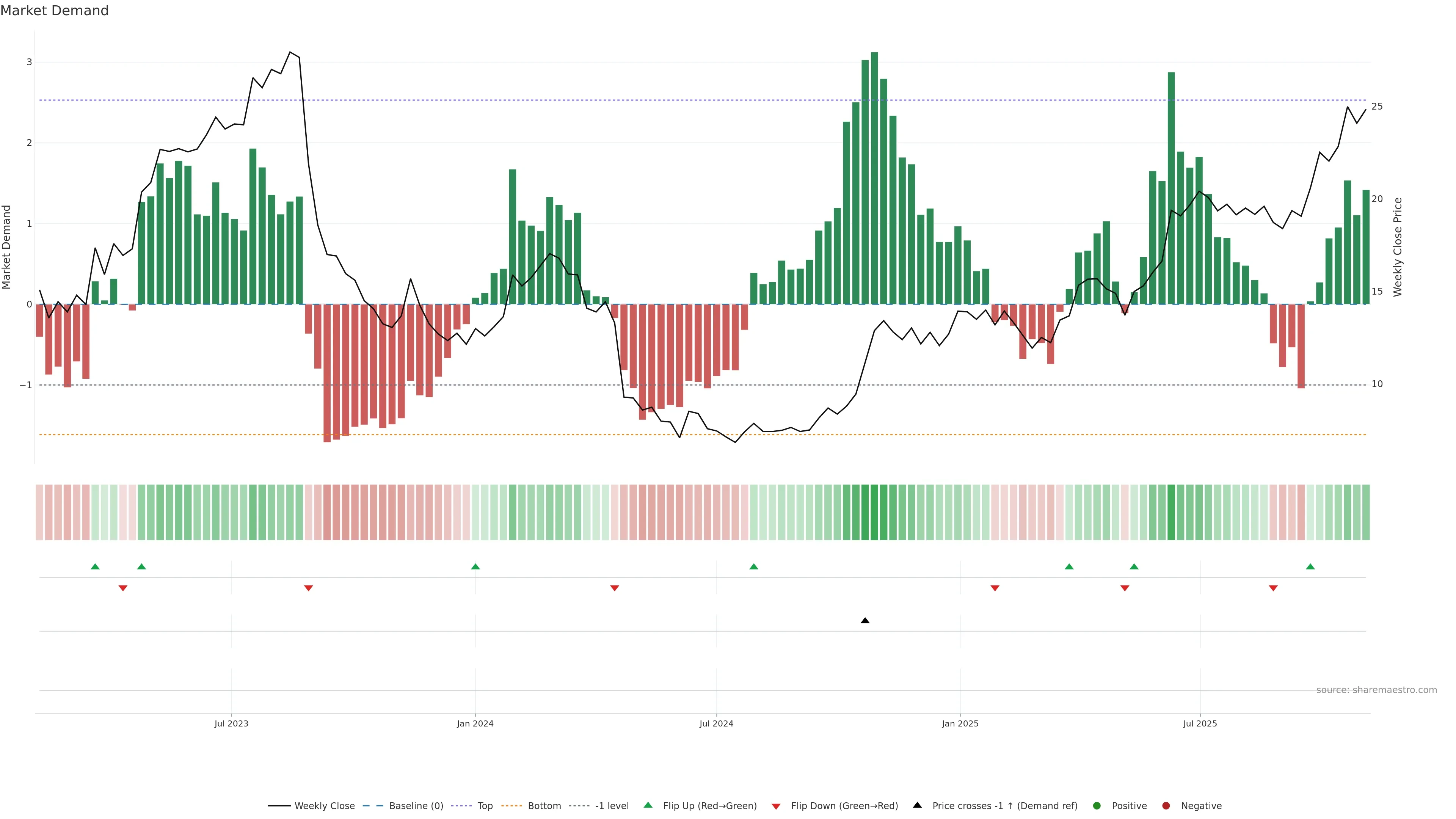Click the rightmost green flip-up triangle
Image resolution: width=1456 pixels, height=819 pixels.
[1310, 566]
